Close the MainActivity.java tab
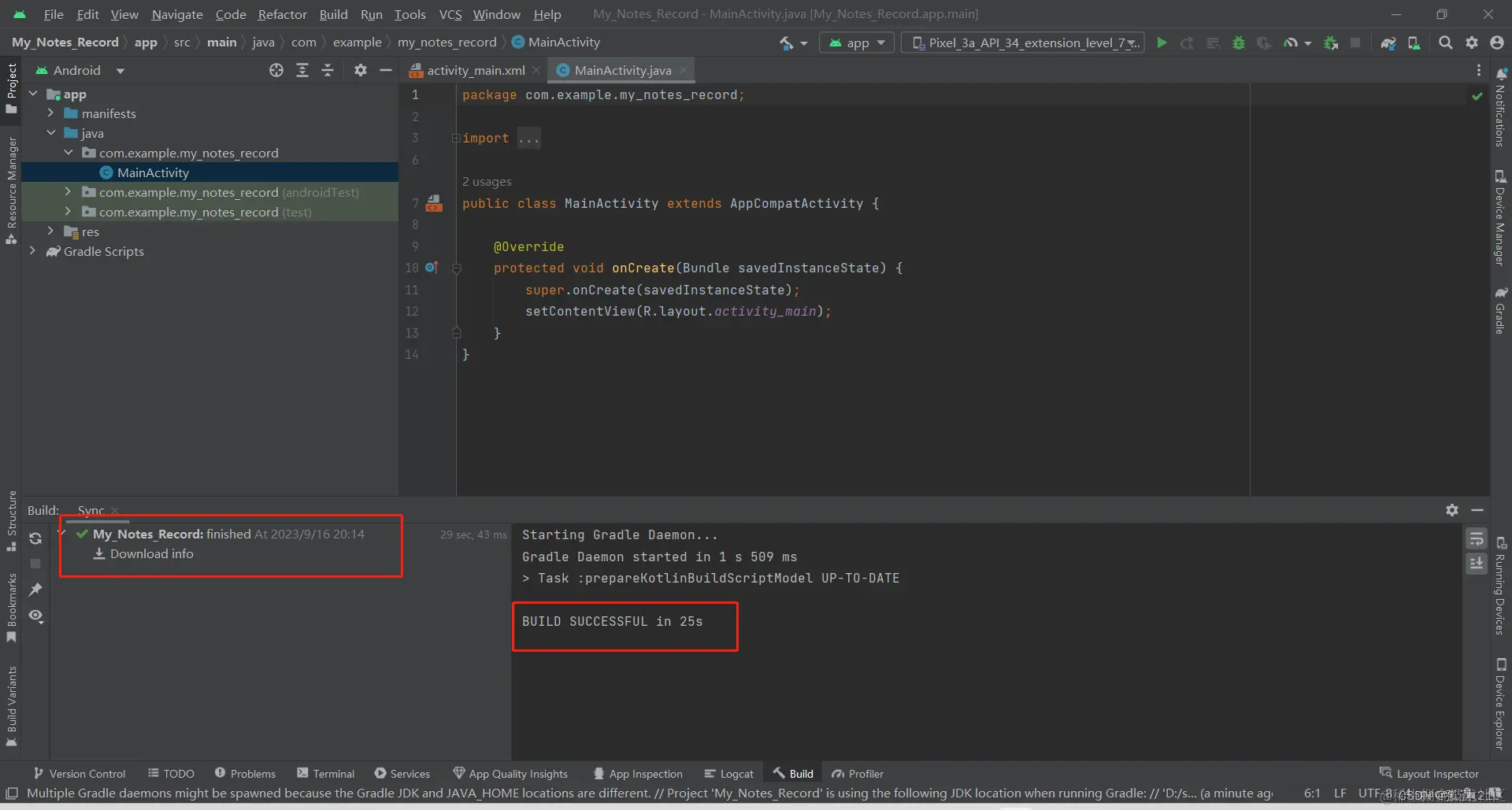This screenshot has height=810, width=1512. (684, 70)
